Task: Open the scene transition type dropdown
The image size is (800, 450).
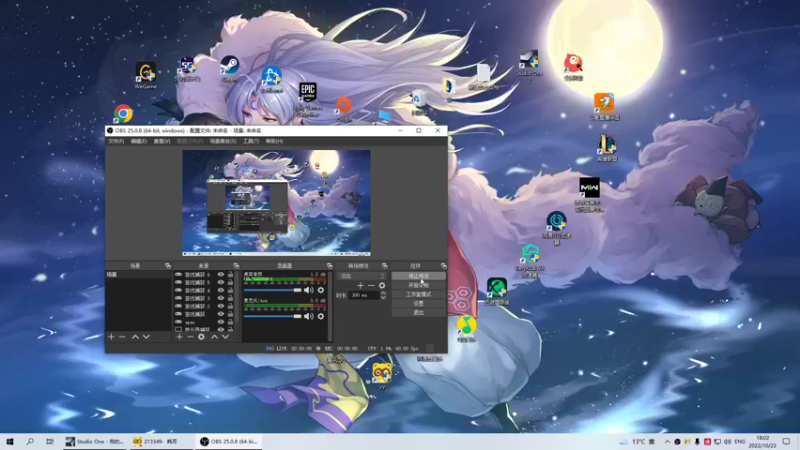Action: [362, 276]
